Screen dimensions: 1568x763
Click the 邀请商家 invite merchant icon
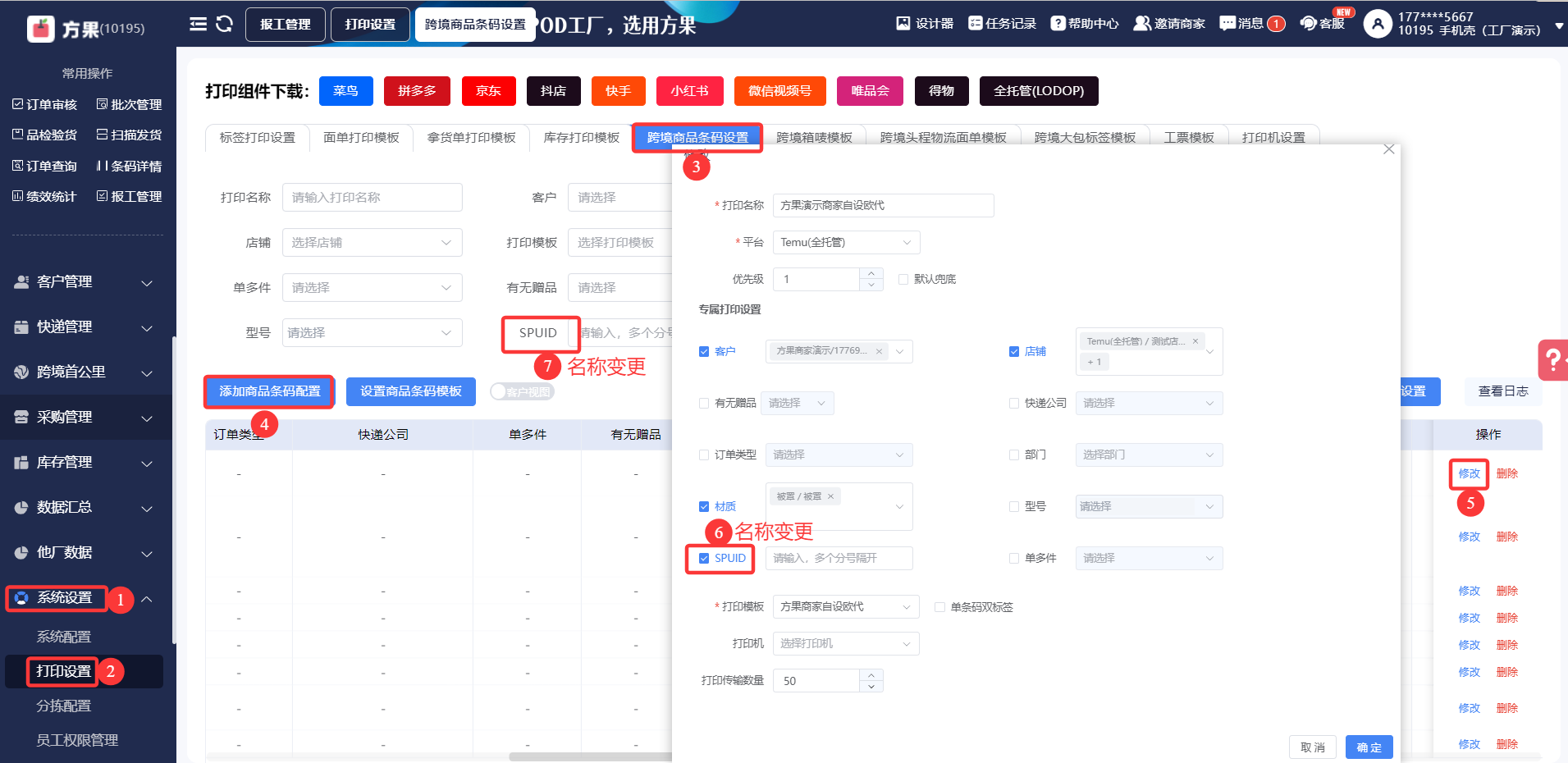pyautogui.click(x=1142, y=23)
